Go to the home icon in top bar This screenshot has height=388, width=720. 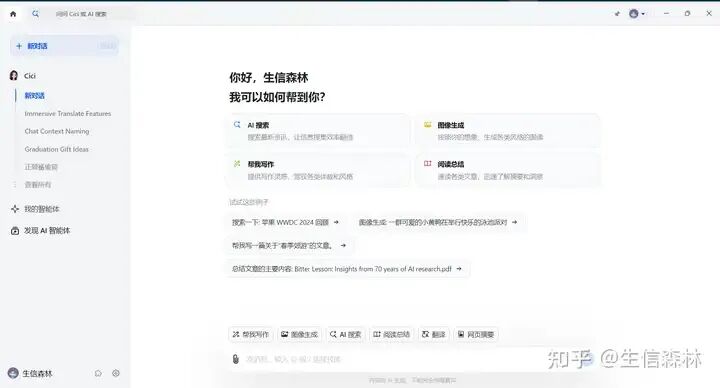[x=13, y=14]
